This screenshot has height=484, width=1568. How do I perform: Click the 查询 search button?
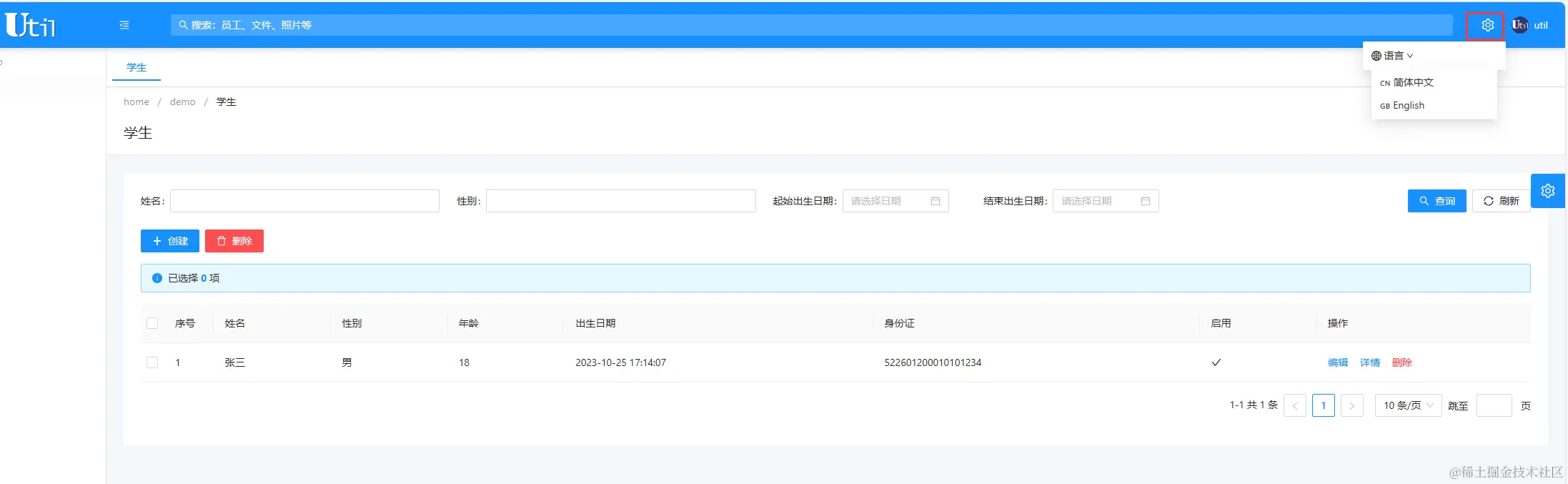click(1437, 201)
